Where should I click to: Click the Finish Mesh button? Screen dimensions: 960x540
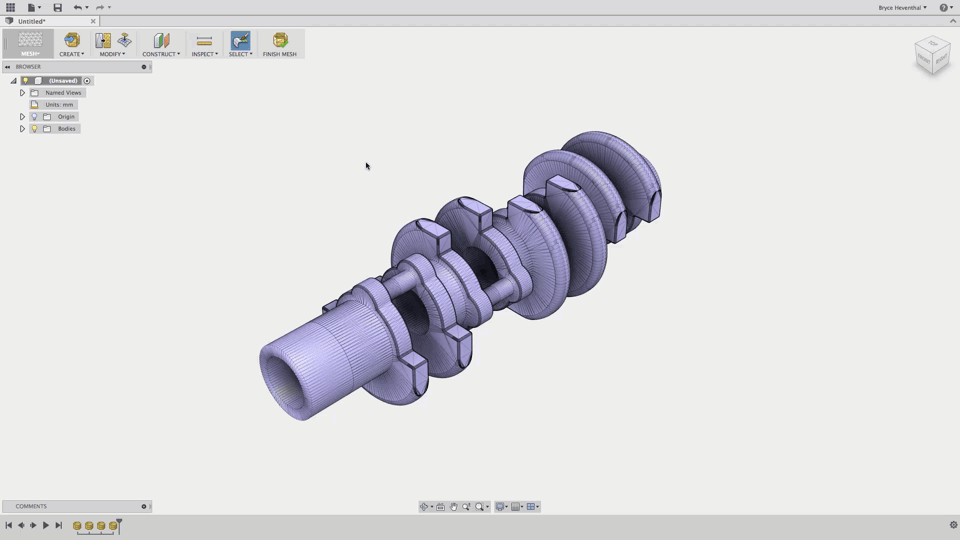(280, 43)
